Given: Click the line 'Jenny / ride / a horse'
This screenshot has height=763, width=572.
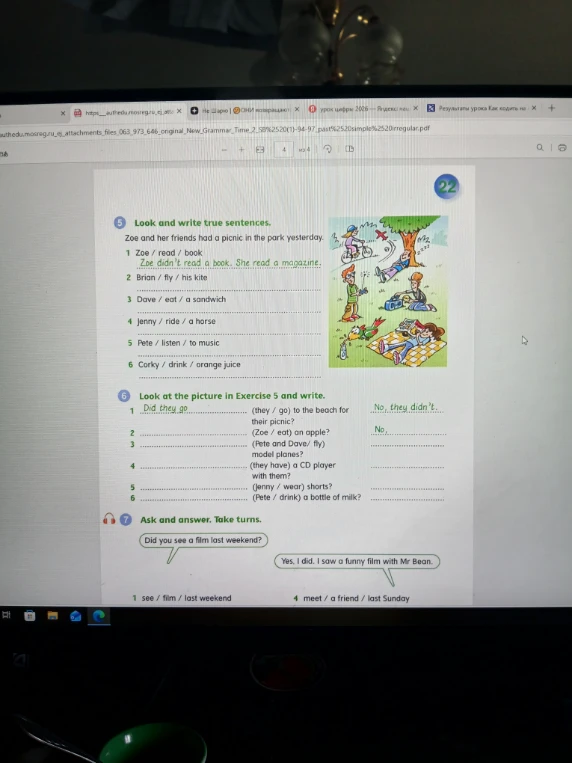Looking at the screenshot, I should (176, 321).
